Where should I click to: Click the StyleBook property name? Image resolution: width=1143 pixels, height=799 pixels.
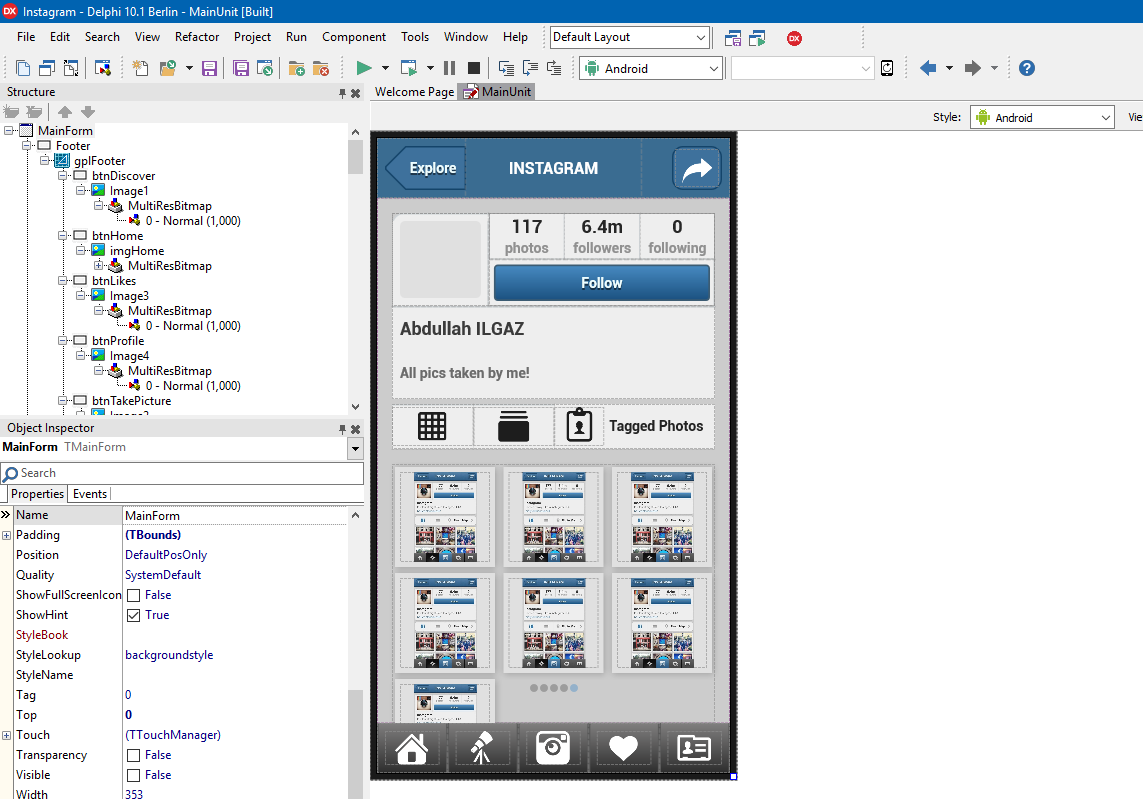[42, 635]
